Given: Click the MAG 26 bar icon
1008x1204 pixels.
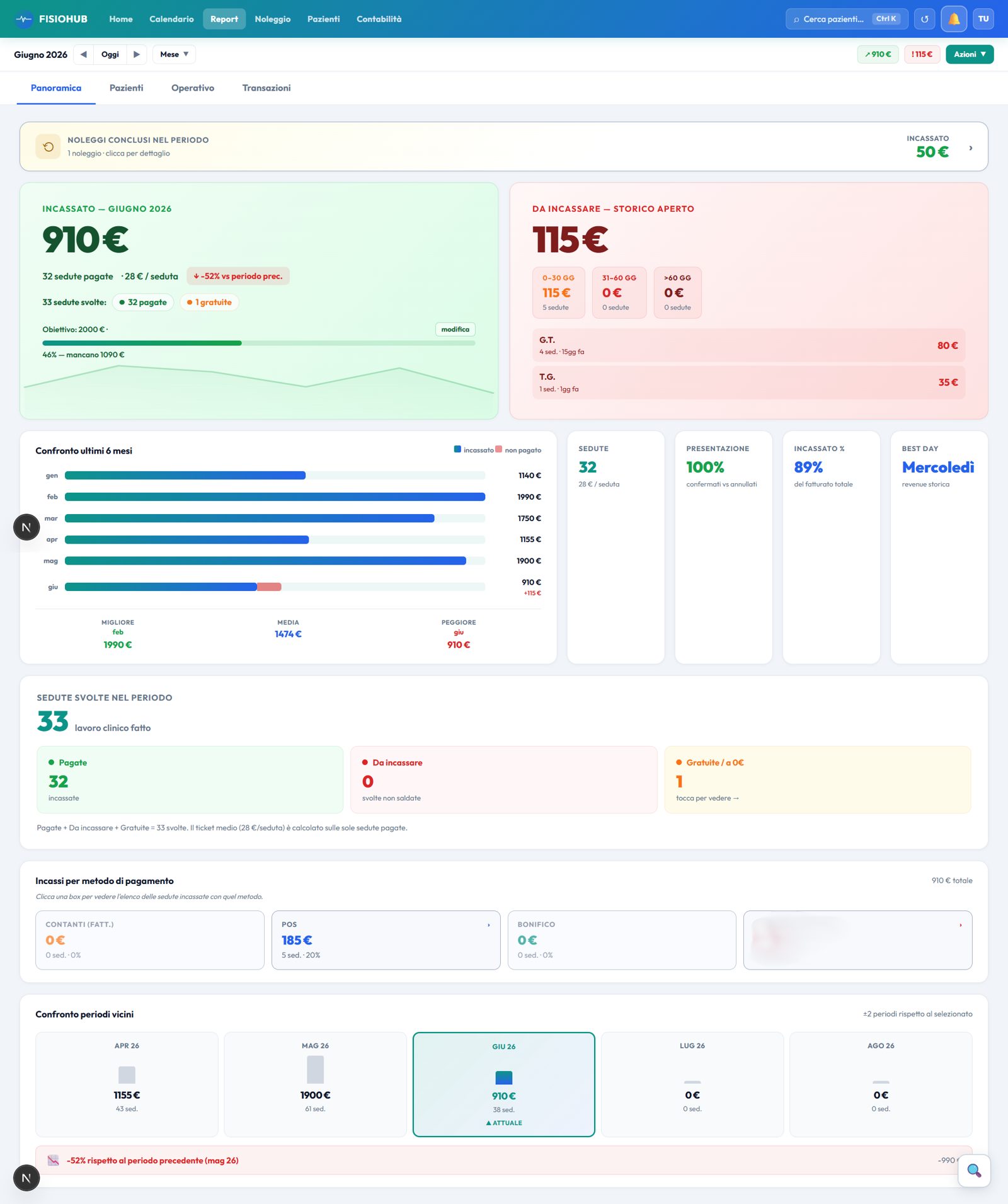Looking at the screenshot, I should (315, 1070).
